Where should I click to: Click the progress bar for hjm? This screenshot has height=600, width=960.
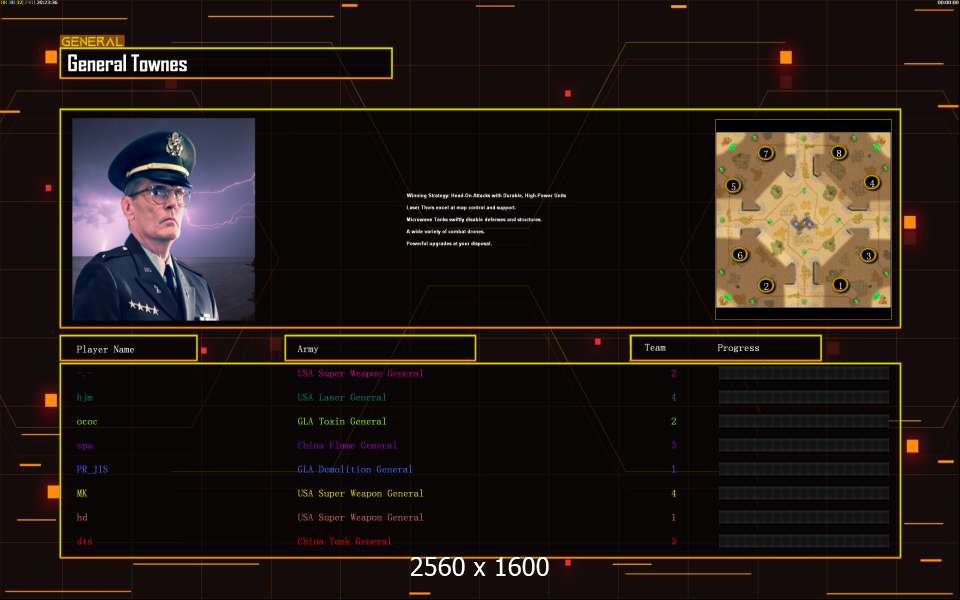coord(804,397)
